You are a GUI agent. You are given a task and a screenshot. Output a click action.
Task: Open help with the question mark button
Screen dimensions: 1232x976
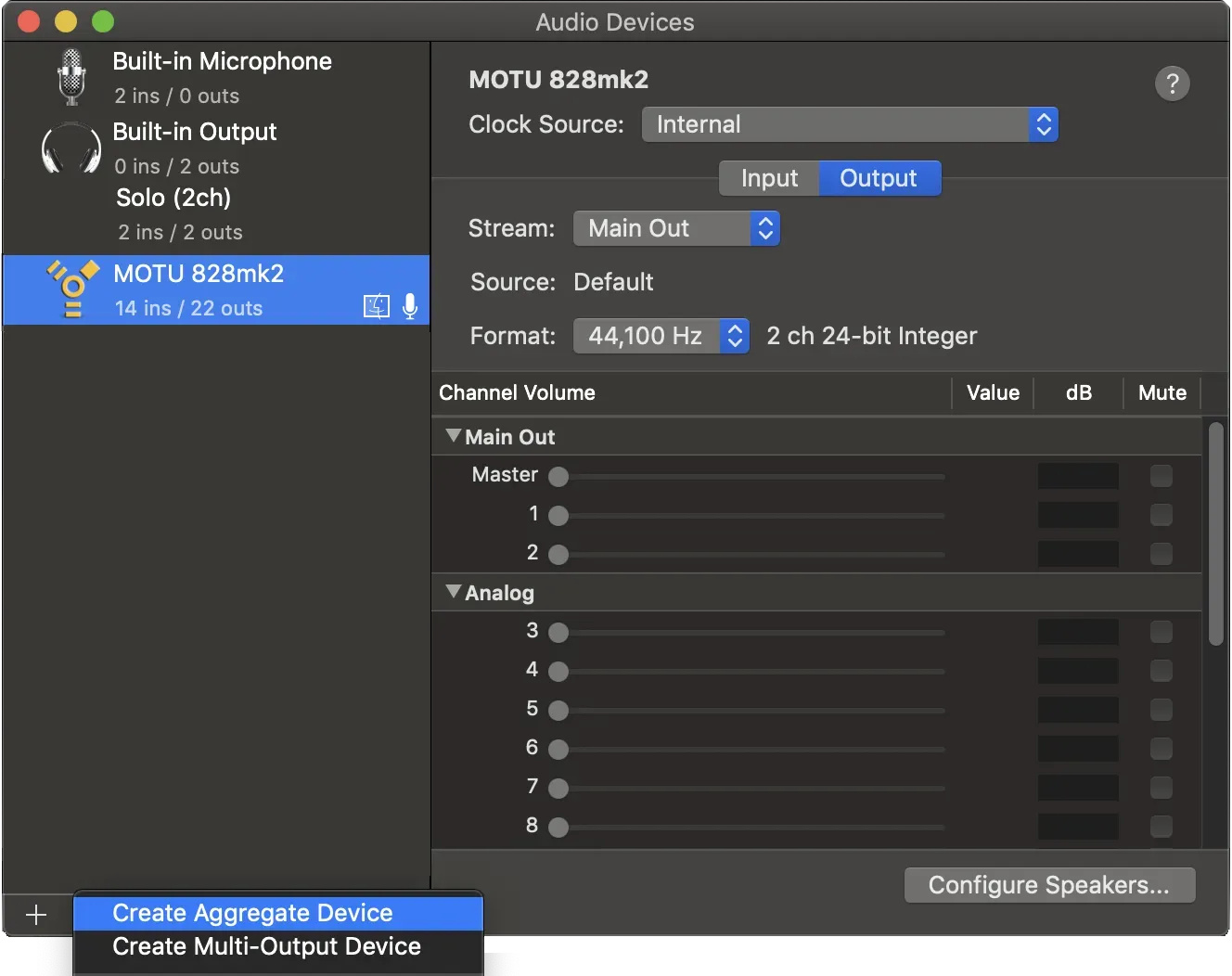point(1172,83)
